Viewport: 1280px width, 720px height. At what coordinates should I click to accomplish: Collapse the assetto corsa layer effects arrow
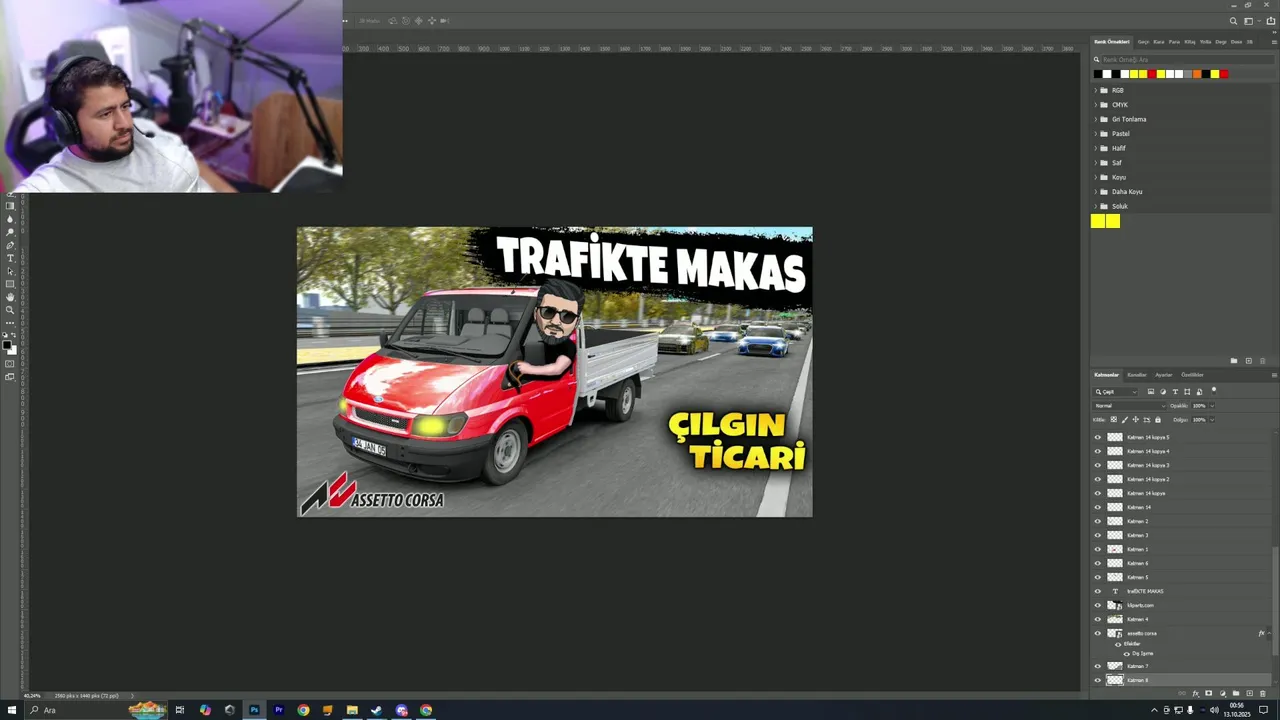click(1269, 633)
